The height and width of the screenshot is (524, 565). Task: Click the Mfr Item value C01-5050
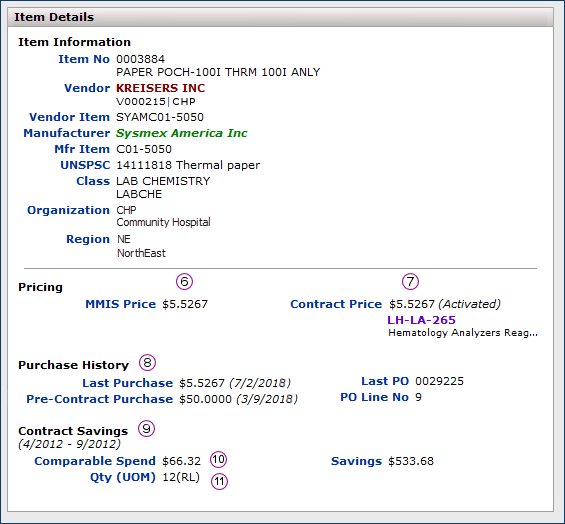(144, 149)
